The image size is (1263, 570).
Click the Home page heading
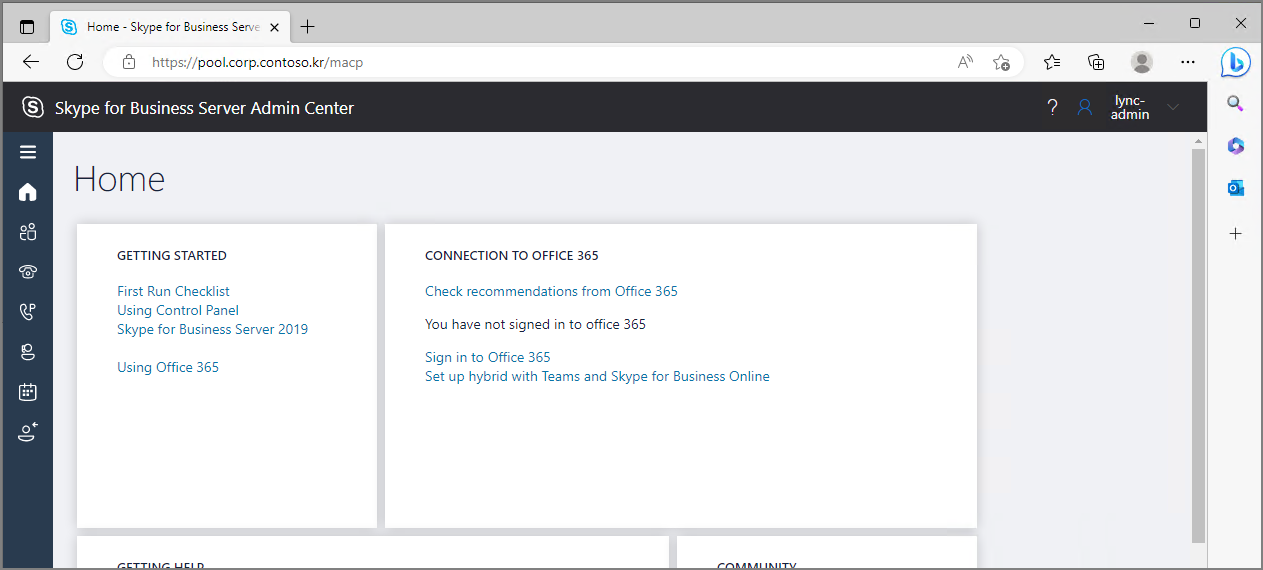coord(119,179)
